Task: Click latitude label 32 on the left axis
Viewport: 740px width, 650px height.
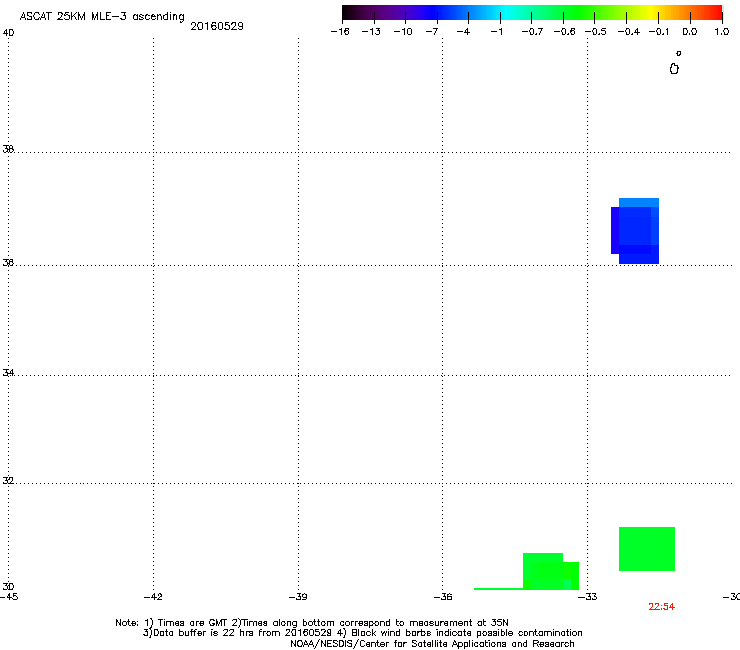Action: click(x=8, y=481)
